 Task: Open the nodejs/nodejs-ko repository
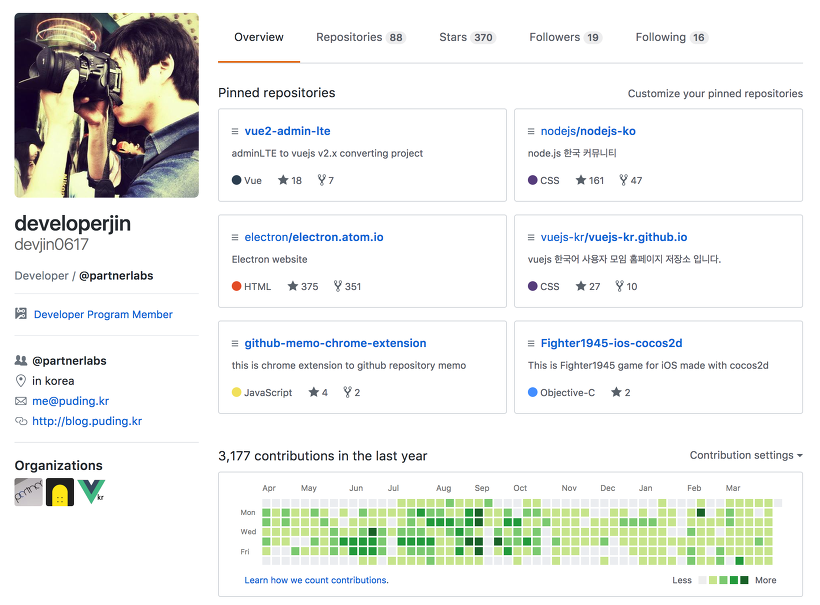[x=588, y=131]
